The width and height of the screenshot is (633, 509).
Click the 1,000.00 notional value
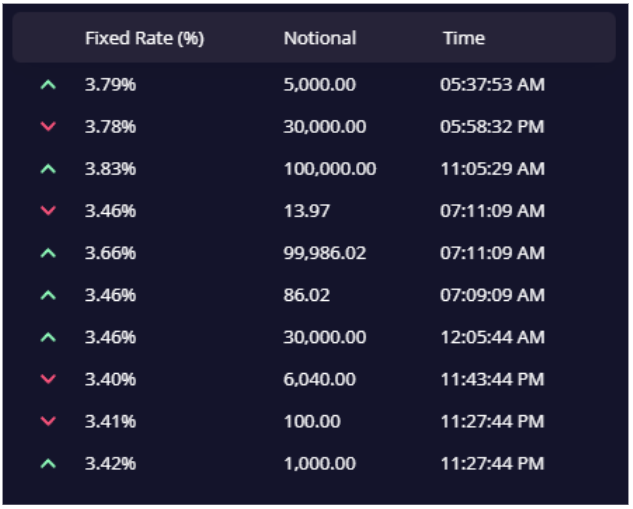click(319, 463)
